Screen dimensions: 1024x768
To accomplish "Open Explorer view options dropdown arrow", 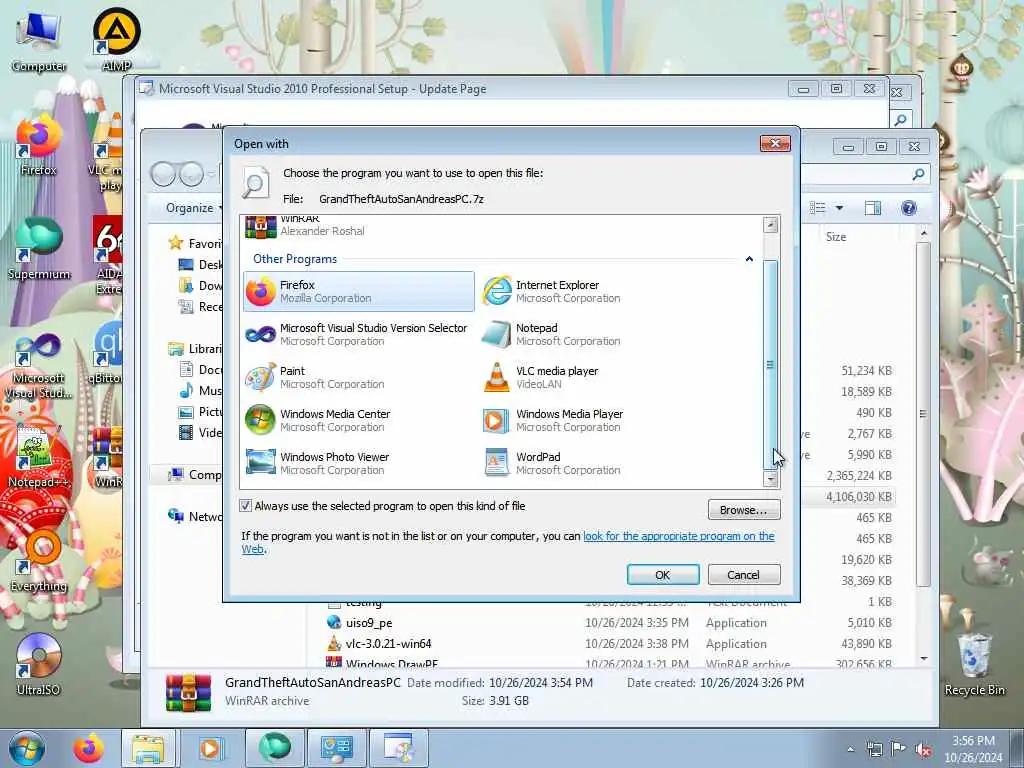I will (840, 208).
